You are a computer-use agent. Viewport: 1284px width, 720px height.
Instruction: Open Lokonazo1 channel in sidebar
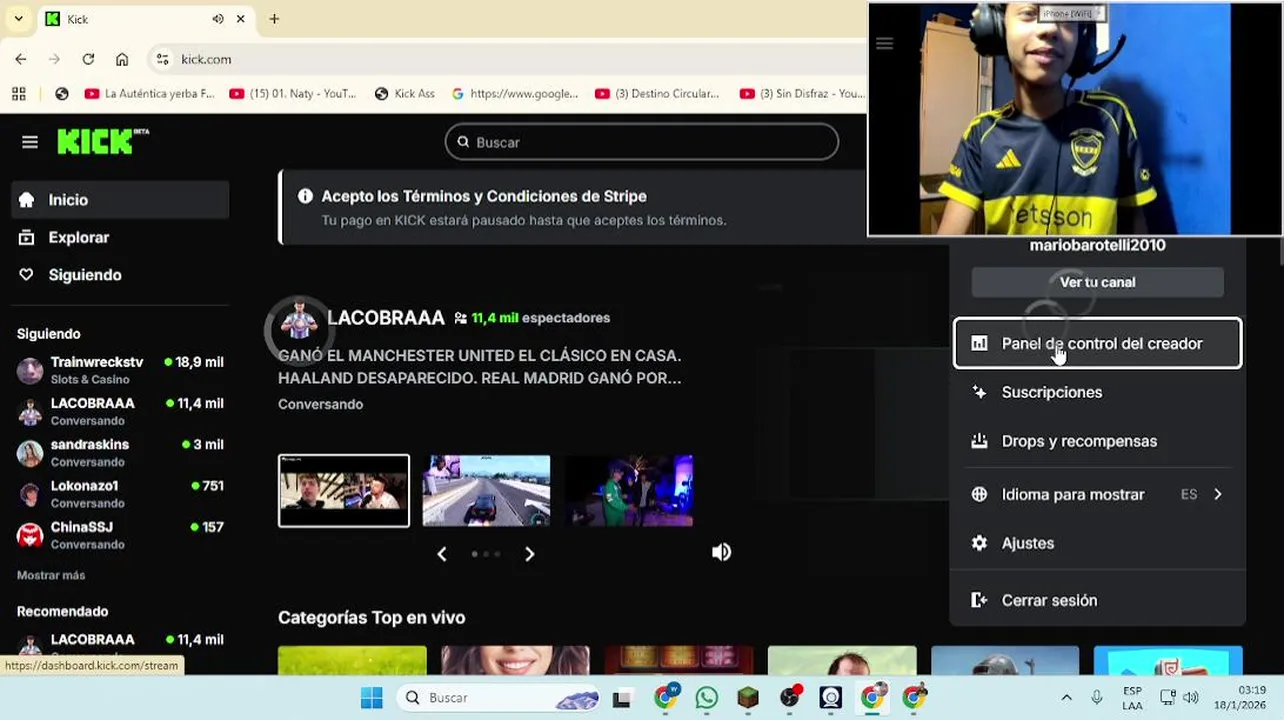coord(120,493)
